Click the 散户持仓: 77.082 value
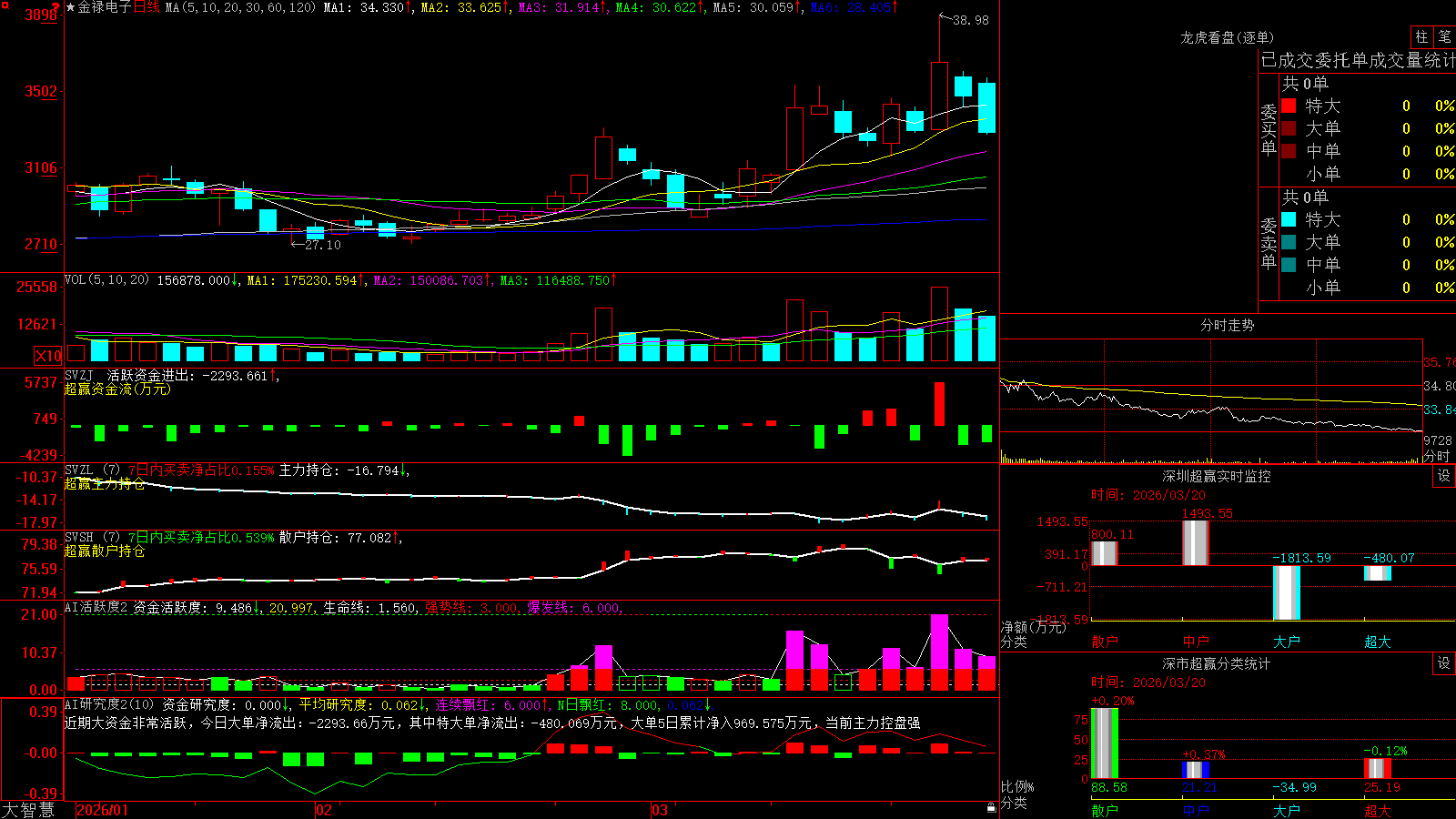This screenshot has width=1456, height=819. point(335,538)
